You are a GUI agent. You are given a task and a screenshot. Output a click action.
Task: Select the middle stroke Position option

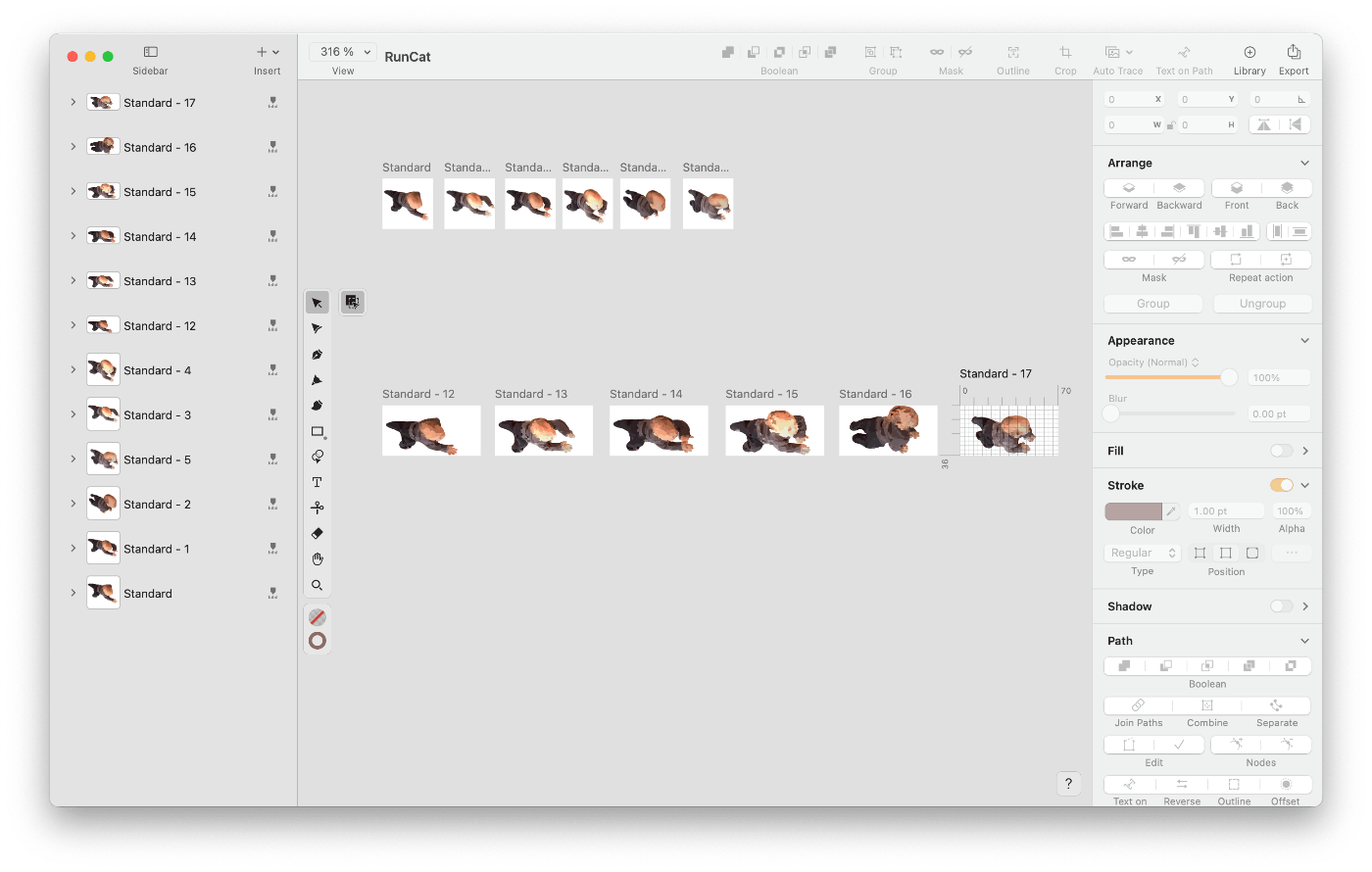click(x=1226, y=554)
